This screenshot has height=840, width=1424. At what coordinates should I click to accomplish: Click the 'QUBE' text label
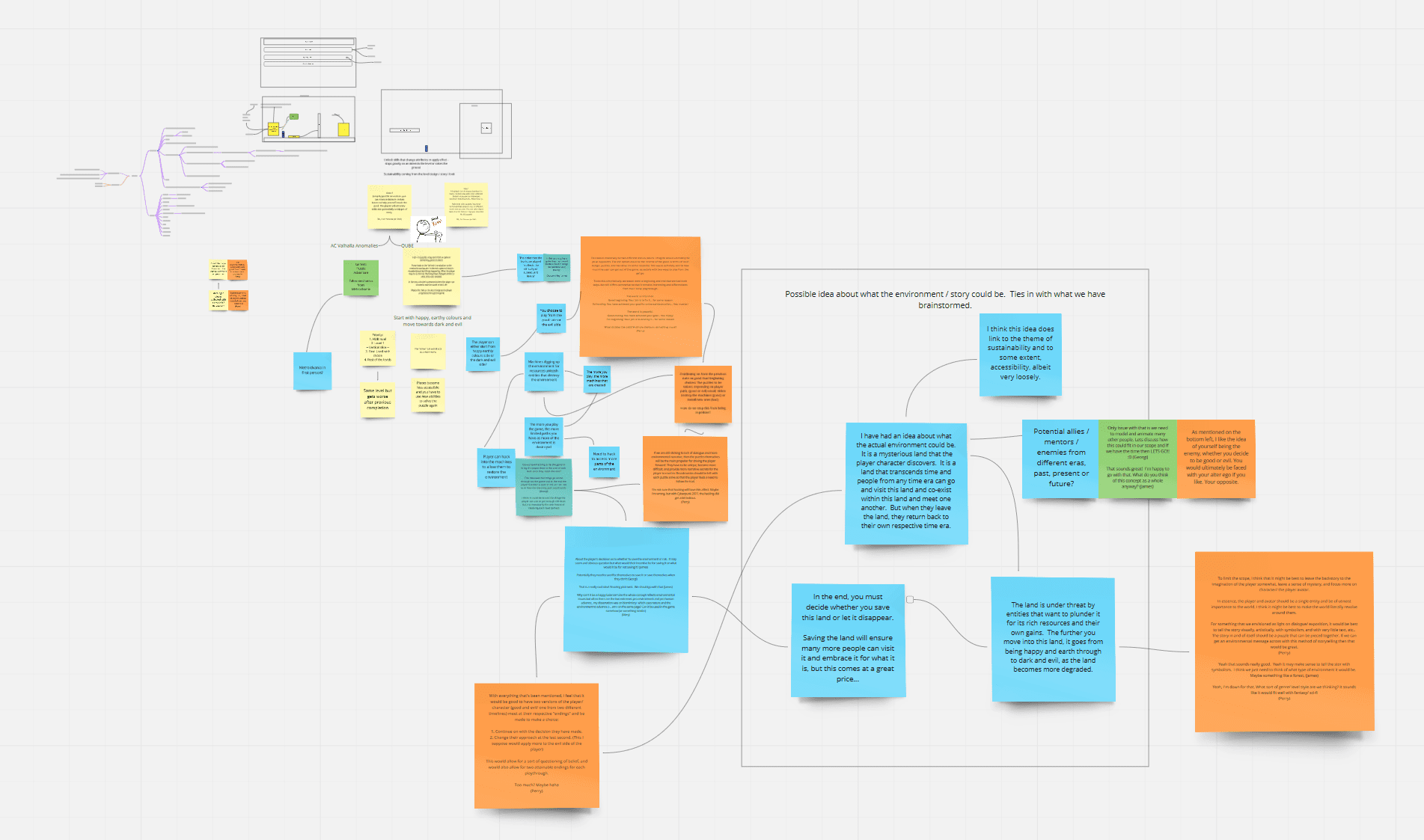(x=407, y=245)
